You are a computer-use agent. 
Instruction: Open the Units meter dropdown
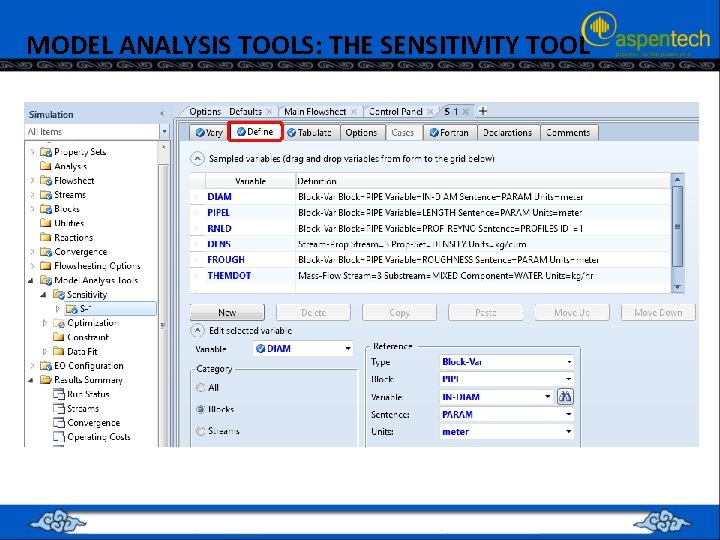click(569, 432)
